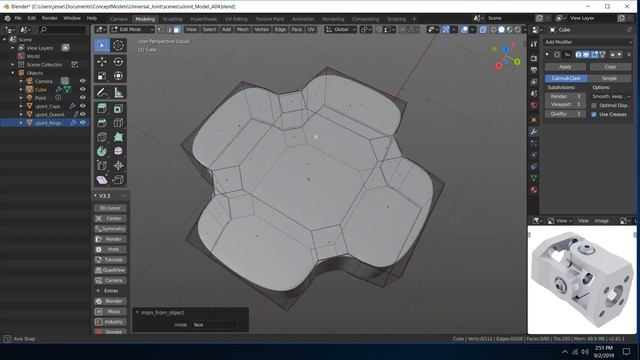The image size is (640, 360).
Task: Select the Extrude Region tool
Action: [x=102, y=109]
